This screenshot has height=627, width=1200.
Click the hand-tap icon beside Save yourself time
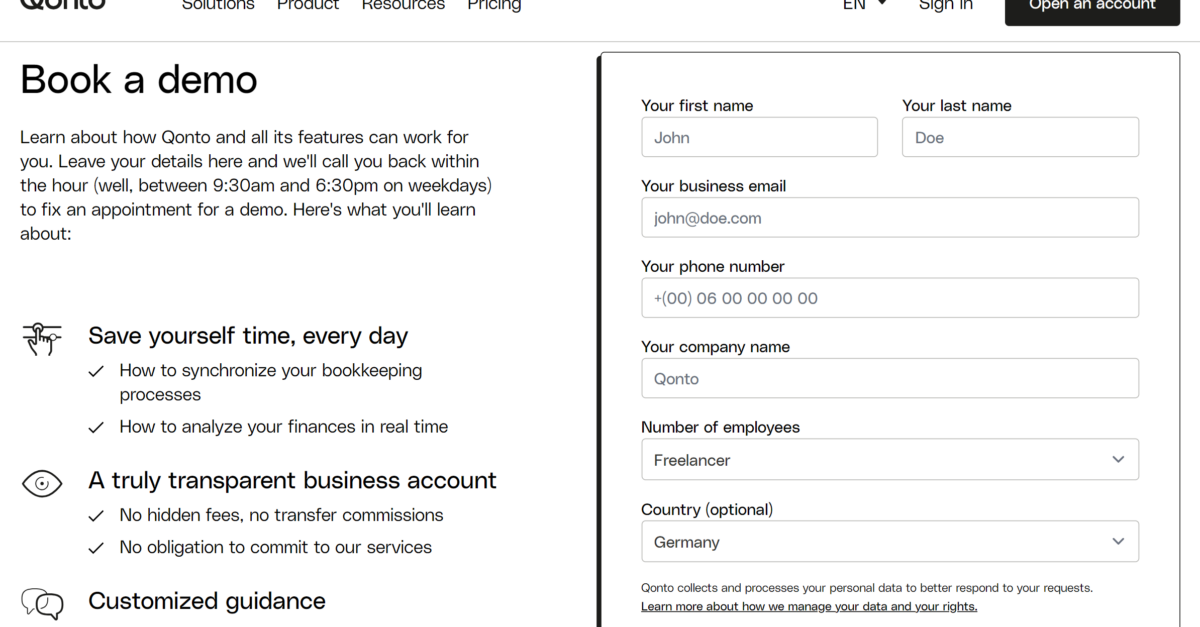(42, 339)
